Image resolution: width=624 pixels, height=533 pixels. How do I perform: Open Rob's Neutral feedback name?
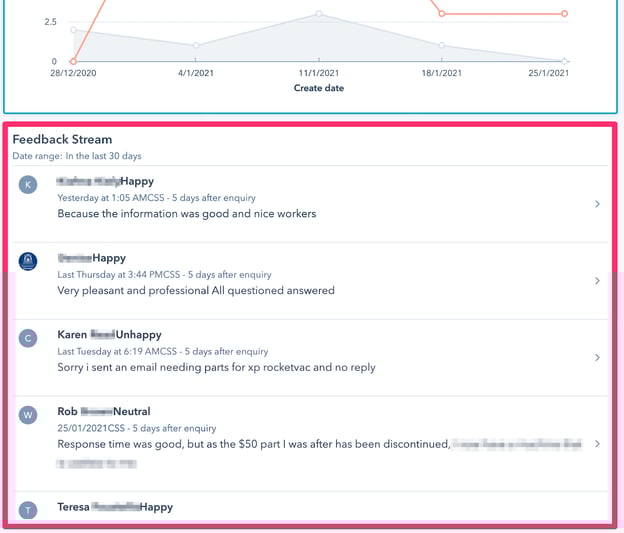pos(103,411)
